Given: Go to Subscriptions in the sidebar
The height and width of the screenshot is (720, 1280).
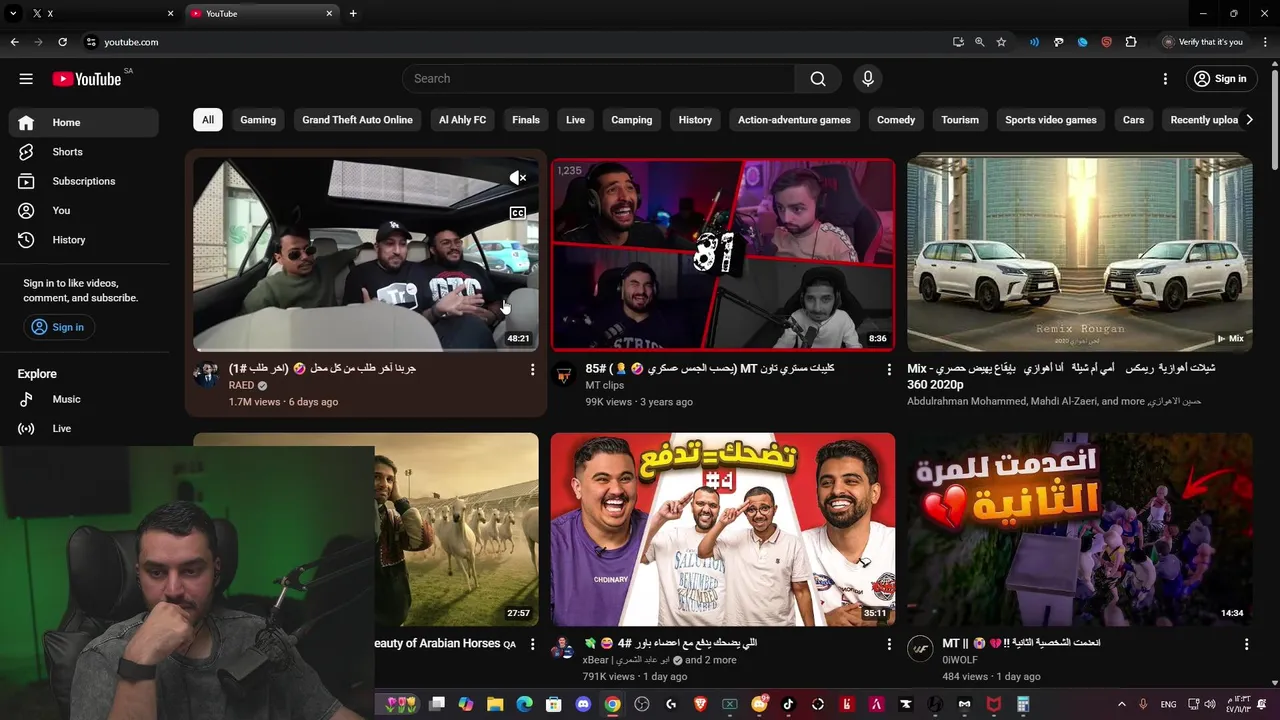Looking at the screenshot, I should coord(84,181).
